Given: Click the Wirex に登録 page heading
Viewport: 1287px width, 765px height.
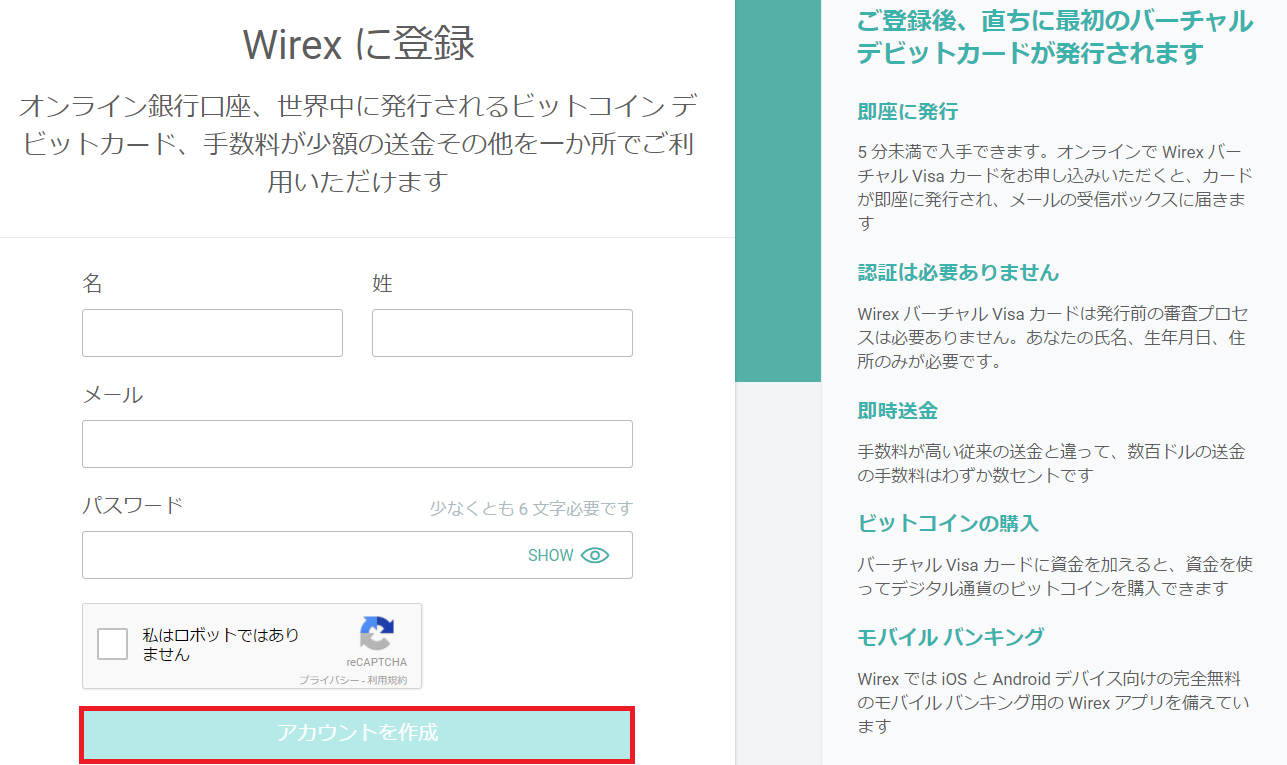Looking at the screenshot, I should pyautogui.click(x=358, y=45).
